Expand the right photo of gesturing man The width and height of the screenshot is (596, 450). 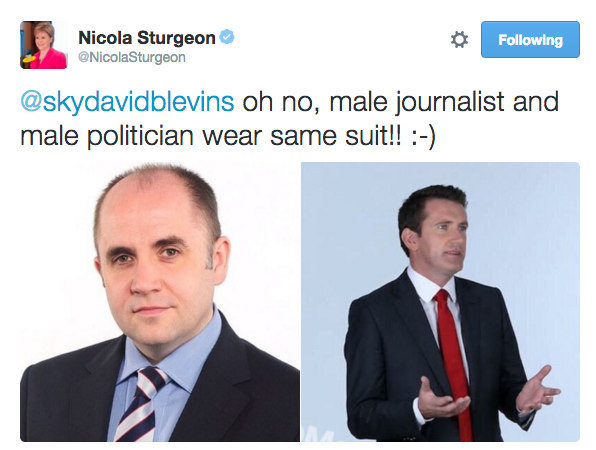click(441, 302)
